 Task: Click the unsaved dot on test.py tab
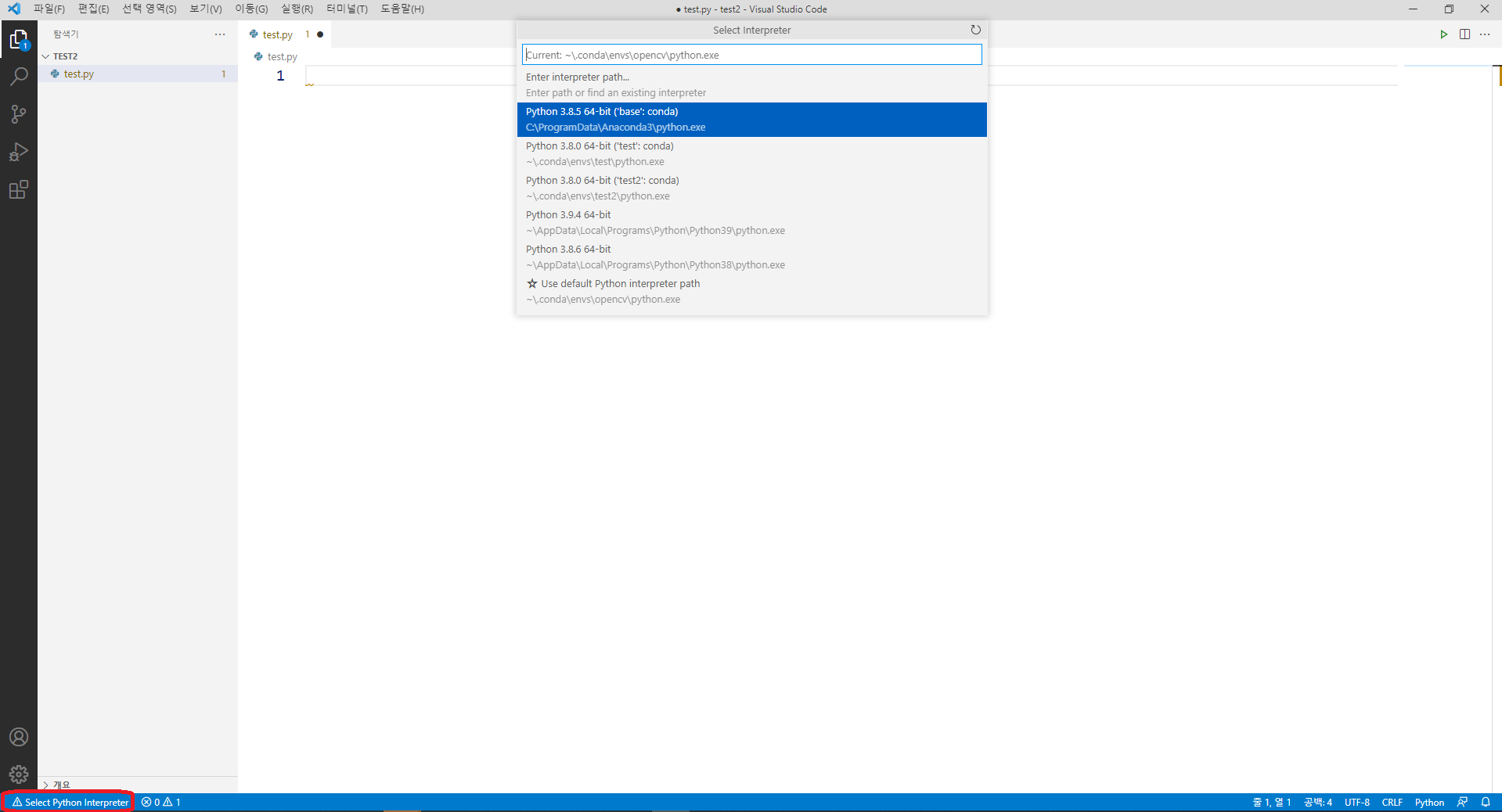point(320,34)
